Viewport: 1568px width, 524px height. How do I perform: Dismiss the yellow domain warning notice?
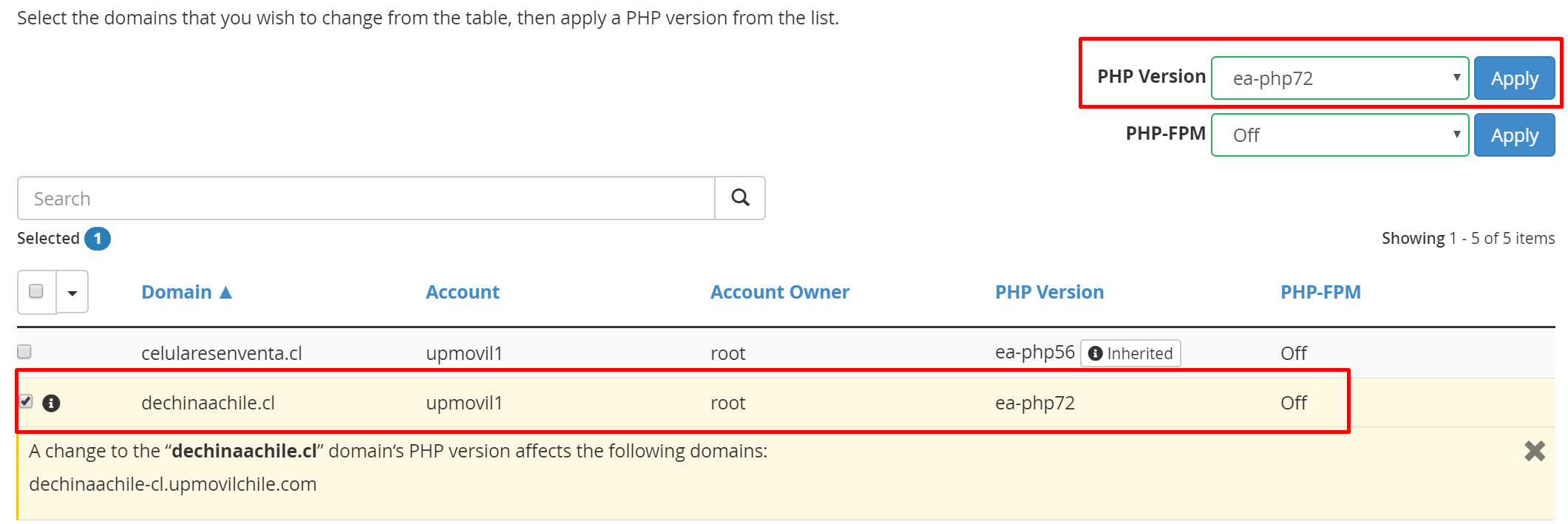tap(1535, 451)
